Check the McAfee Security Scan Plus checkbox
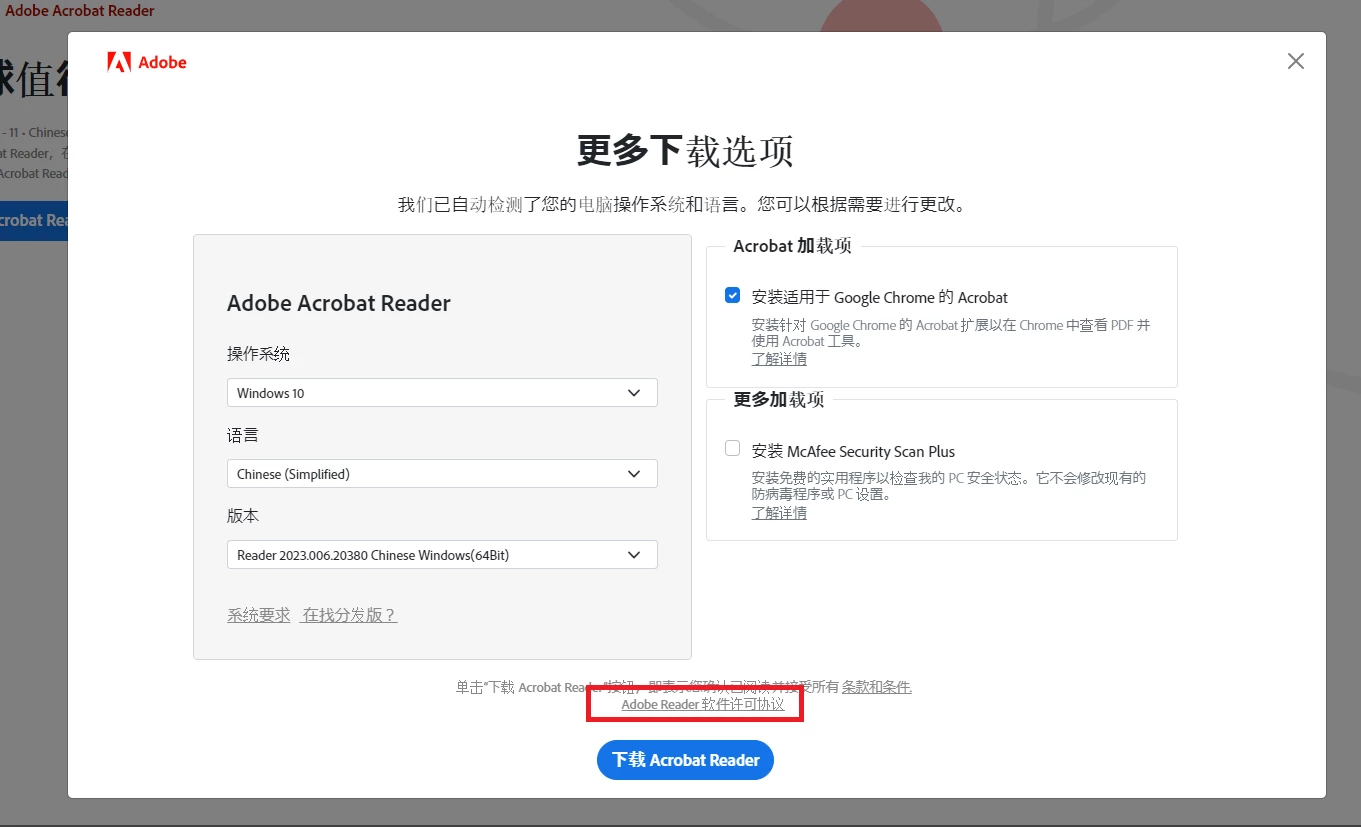Screen dimensions: 1361x827 [x=733, y=449]
